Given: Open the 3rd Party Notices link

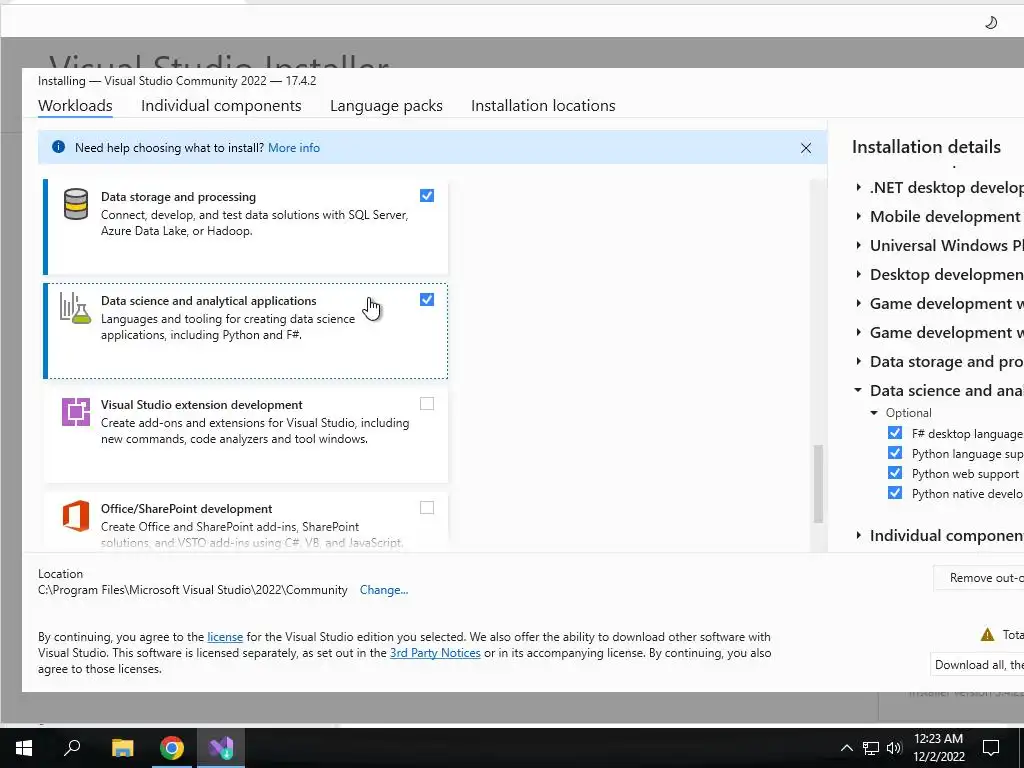Looking at the screenshot, I should coord(435,653).
